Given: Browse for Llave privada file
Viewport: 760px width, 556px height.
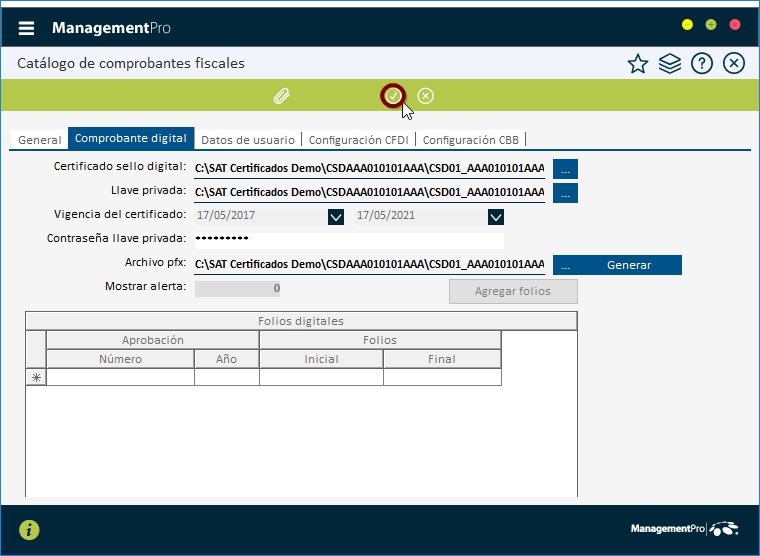Looking at the screenshot, I should coord(565,193).
